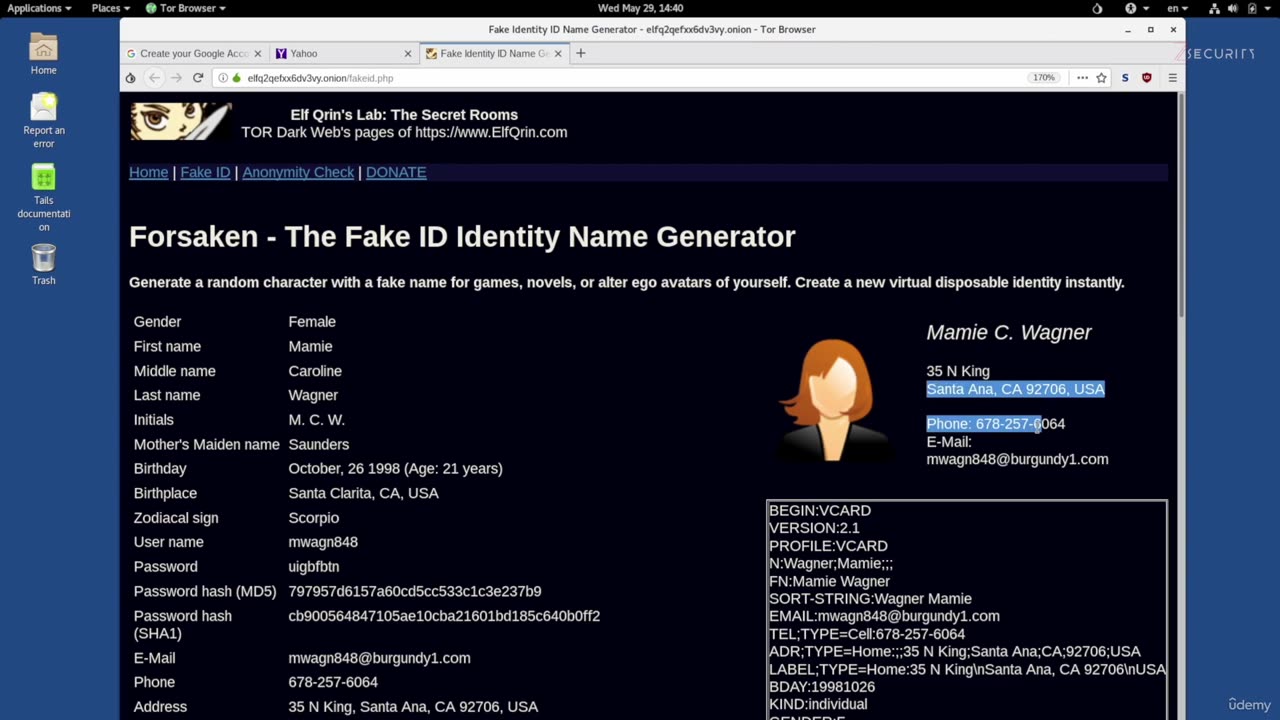Open a new browser tab
1280x720 pixels.
pyautogui.click(x=580, y=53)
